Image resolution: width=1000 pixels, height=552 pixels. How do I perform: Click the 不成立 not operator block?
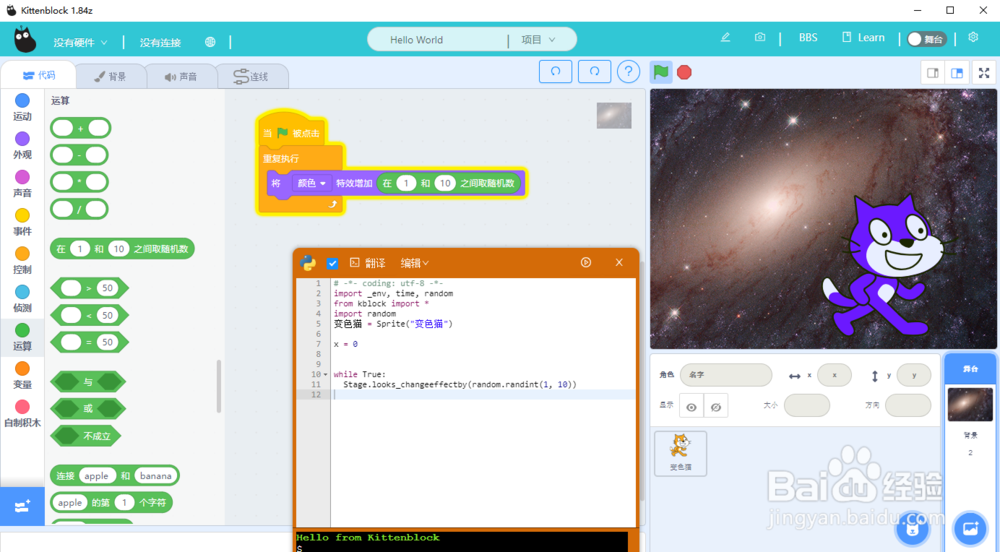pyautogui.click(x=85, y=436)
